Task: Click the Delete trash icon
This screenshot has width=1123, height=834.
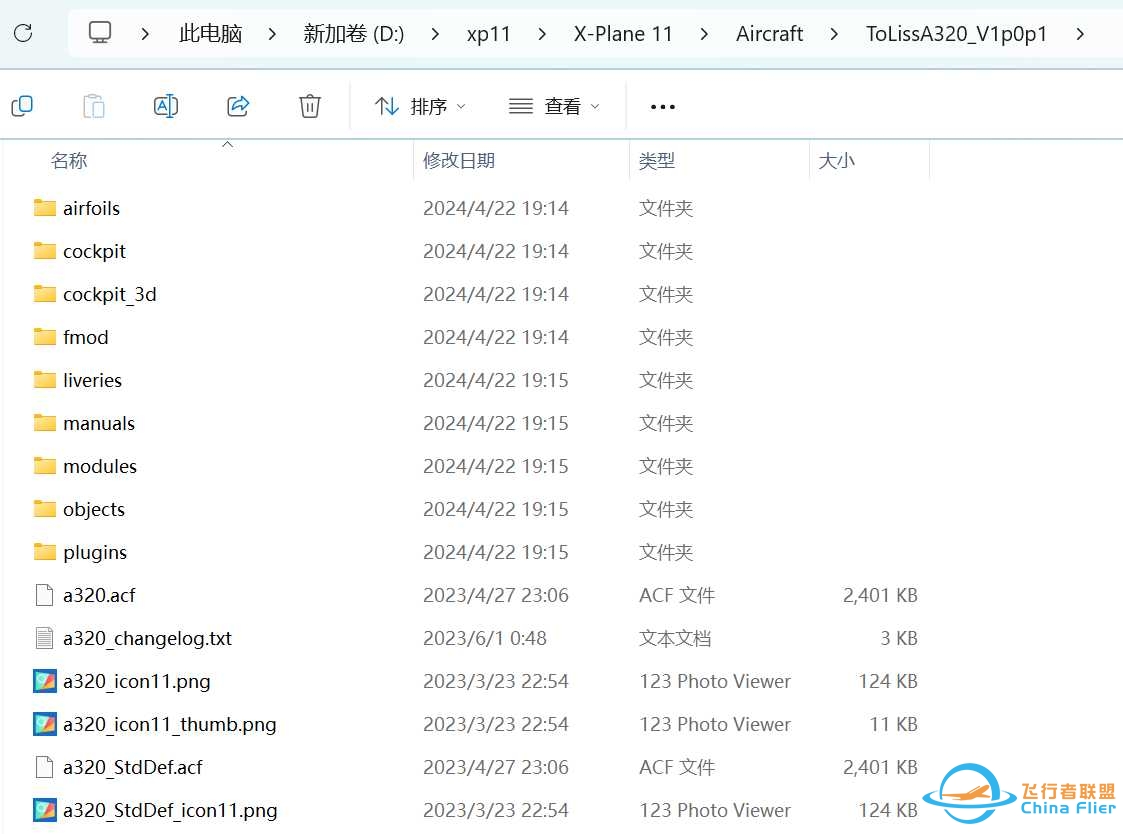Action: 309,105
